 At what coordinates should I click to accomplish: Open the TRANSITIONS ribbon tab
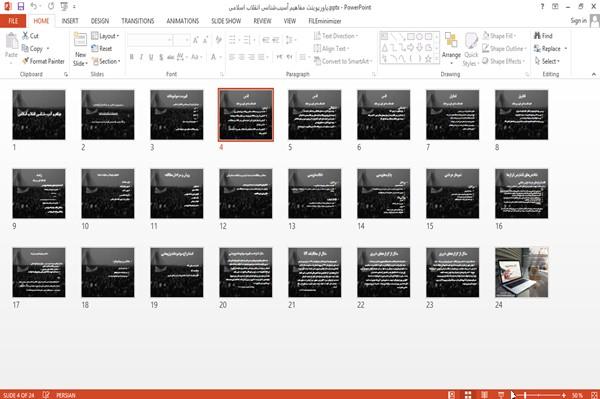point(138,21)
